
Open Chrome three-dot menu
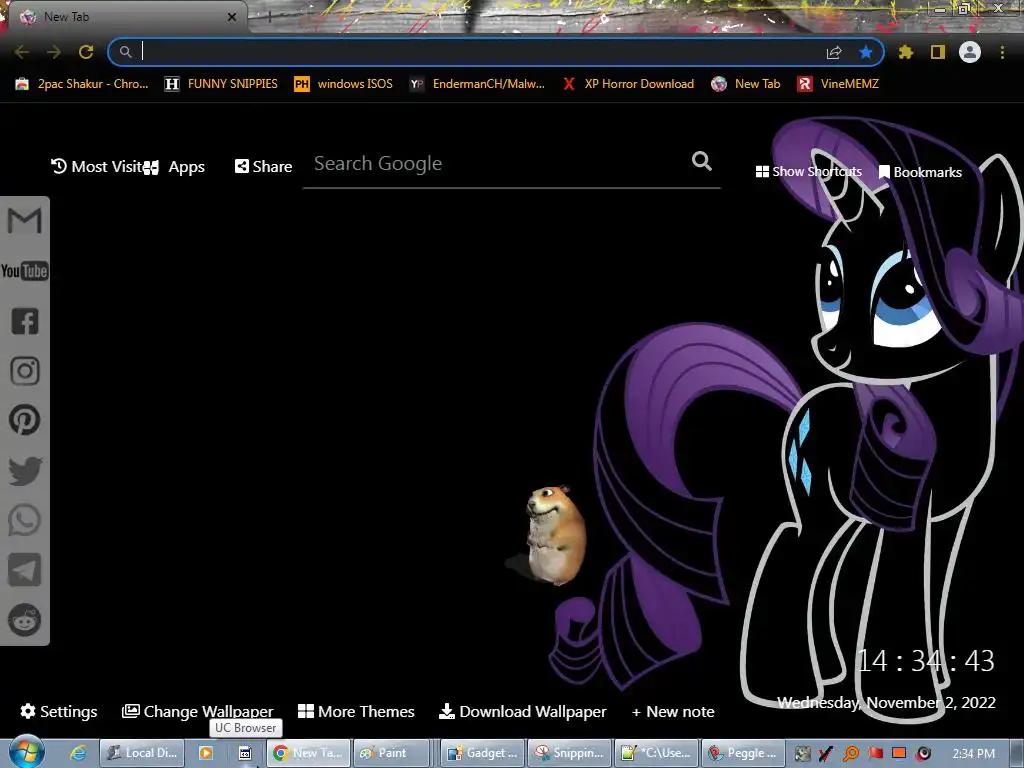tap(1002, 52)
